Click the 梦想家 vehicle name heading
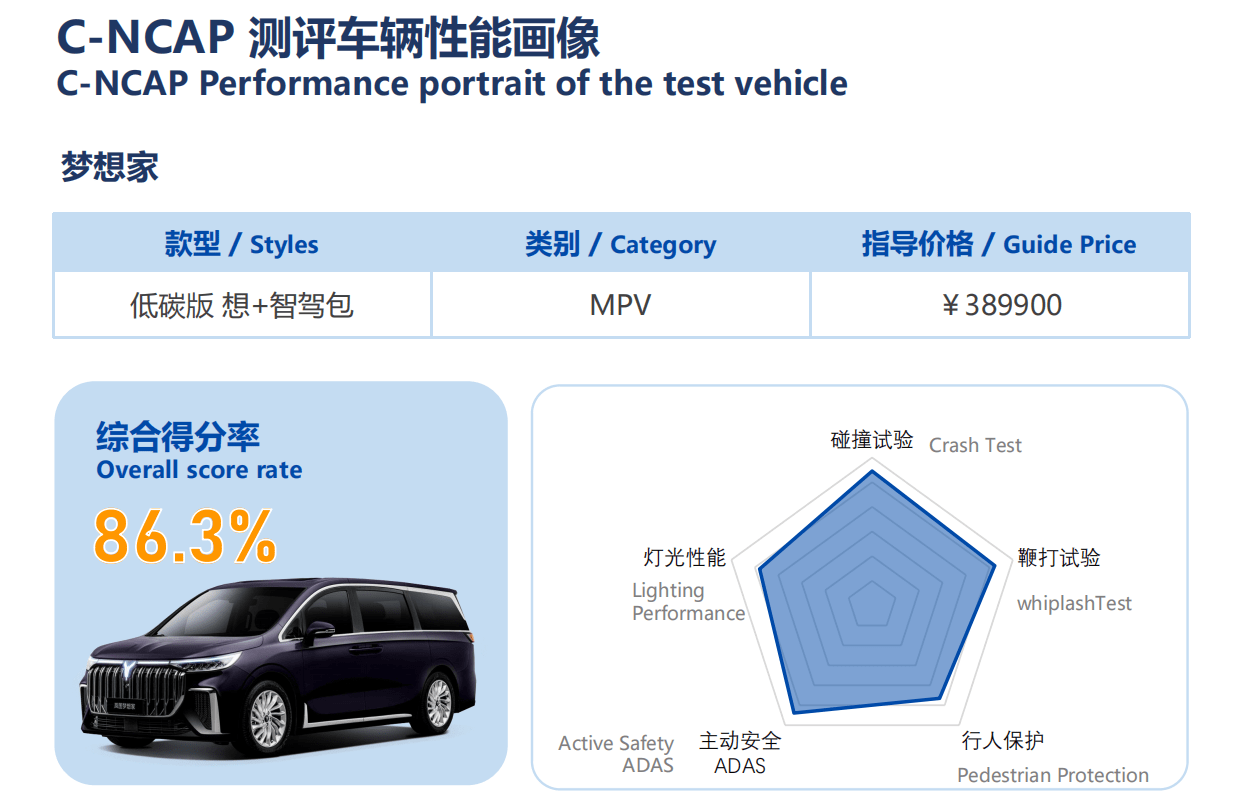This screenshot has width=1241, height=798. pyautogui.click(x=109, y=167)
